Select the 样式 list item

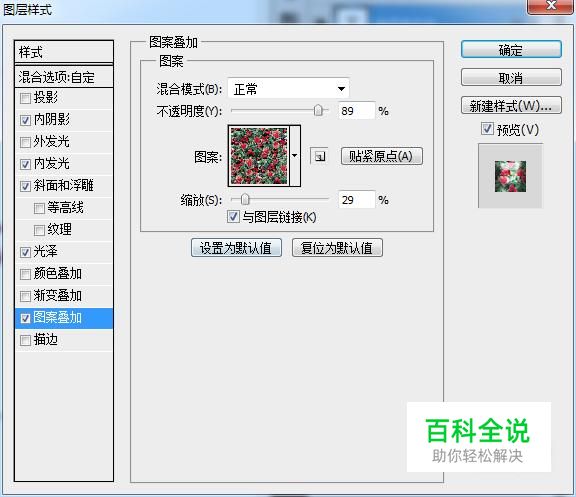64,52
